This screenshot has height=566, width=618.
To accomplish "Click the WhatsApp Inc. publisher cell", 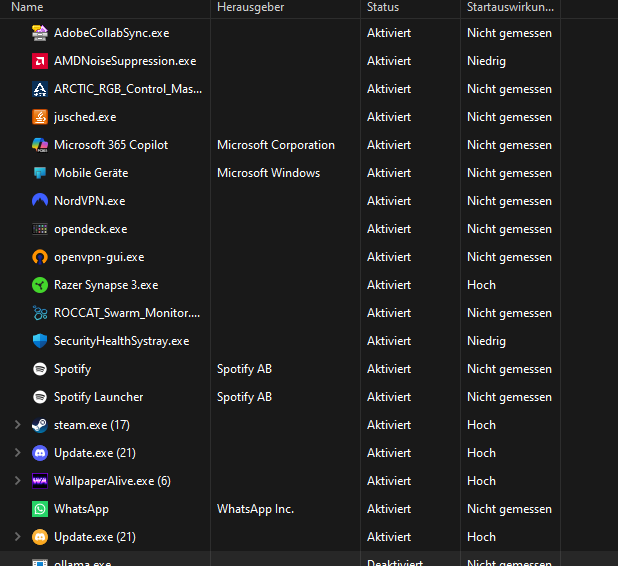I will pyautogui.click(x=255, y=509).
